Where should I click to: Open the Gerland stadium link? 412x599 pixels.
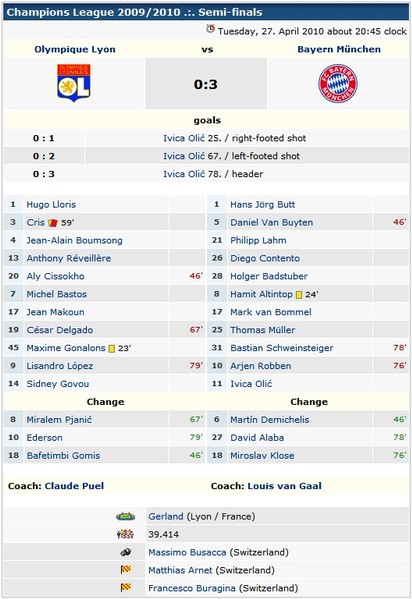coord(166,516)
